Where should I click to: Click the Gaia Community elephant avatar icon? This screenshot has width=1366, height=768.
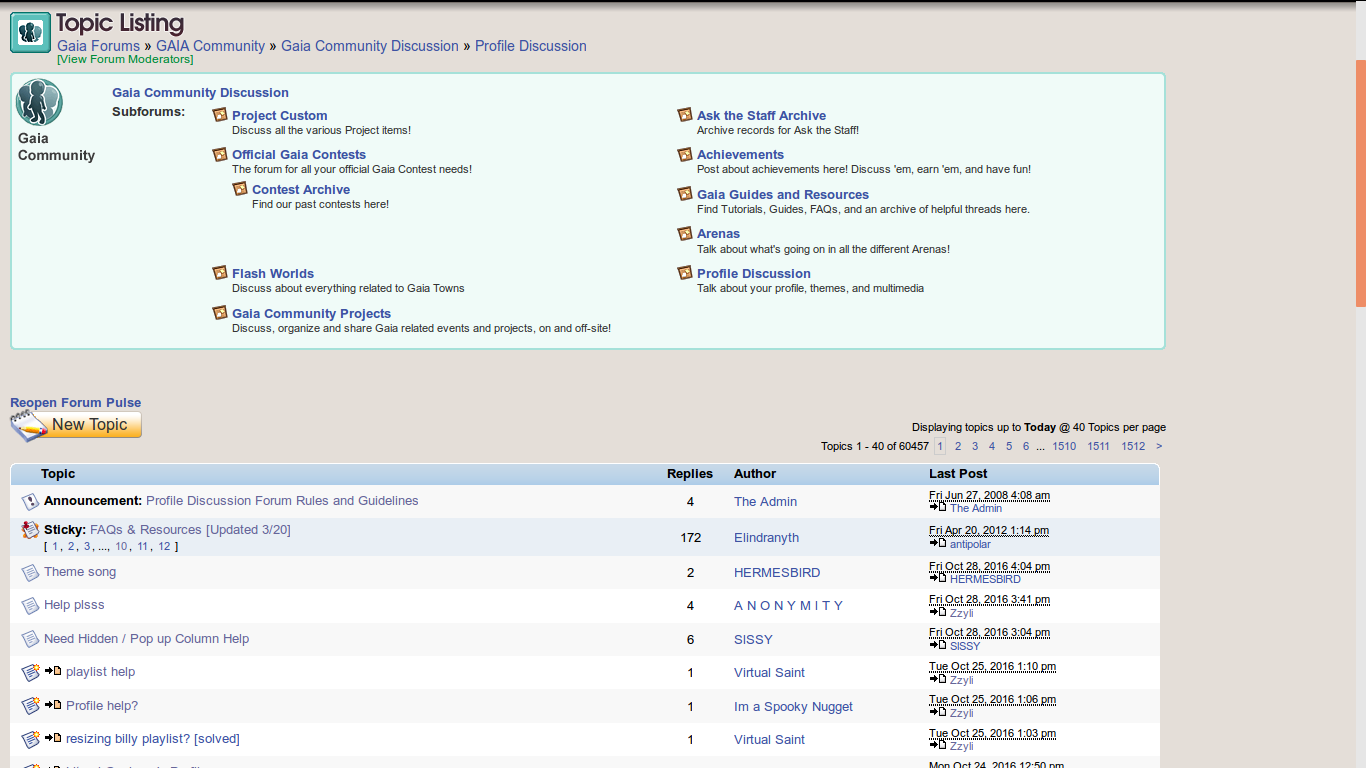click(39, 102)
